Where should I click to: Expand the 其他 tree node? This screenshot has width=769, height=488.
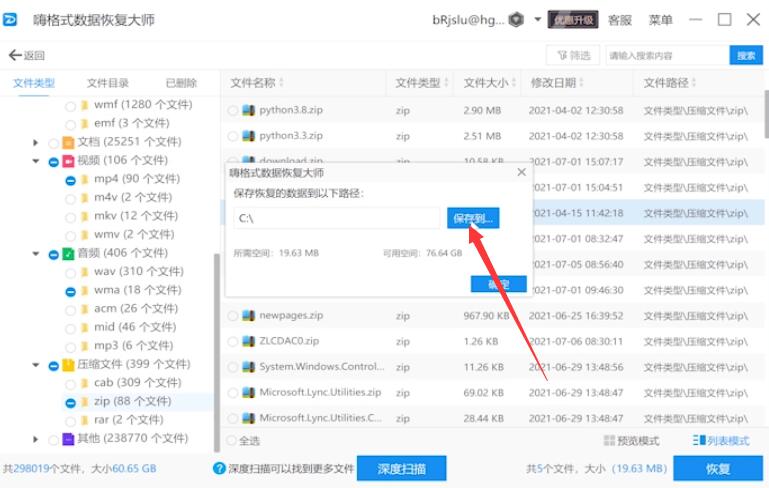pyautogui.click(x=35, y=439)
